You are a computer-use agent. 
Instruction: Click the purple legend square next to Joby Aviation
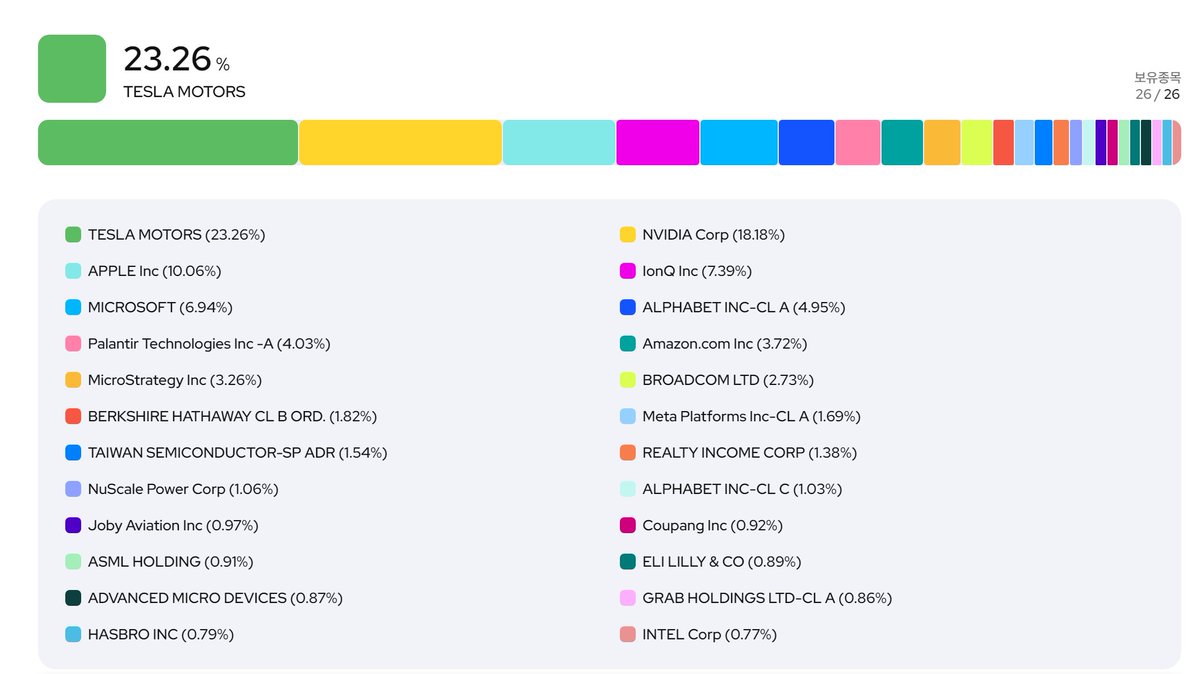click(73, 525)
